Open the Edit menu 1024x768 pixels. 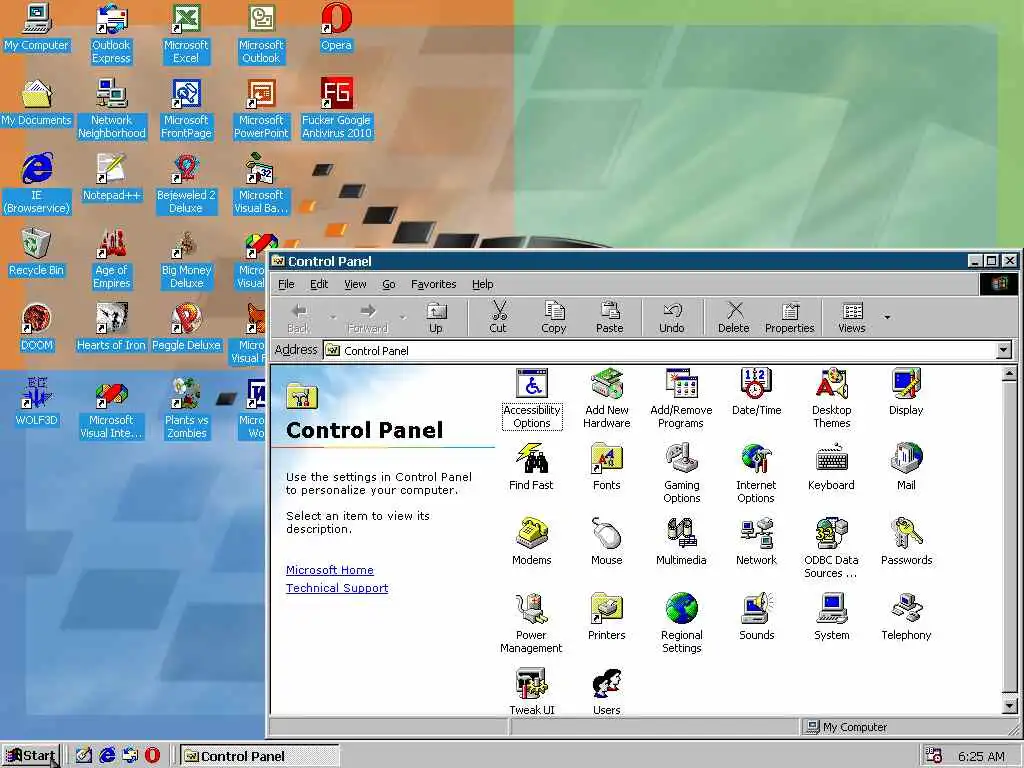(x=319, y=284)
